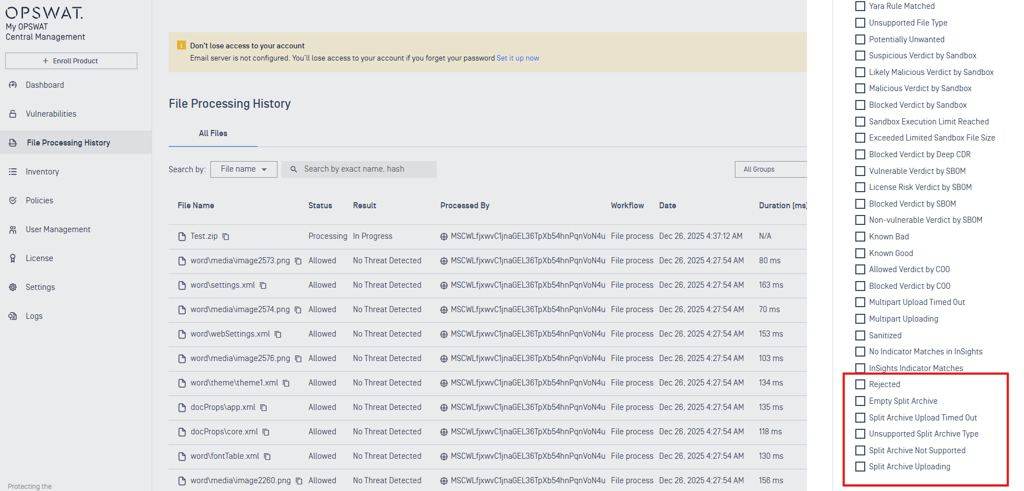
Task: Follow the Set it up now link
Action: pos(517,58)
